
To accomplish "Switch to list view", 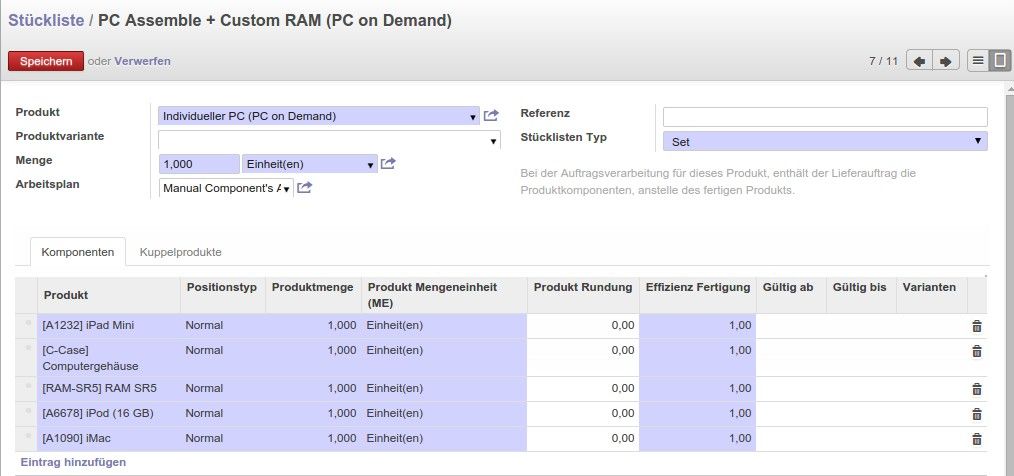I will 979,61.
